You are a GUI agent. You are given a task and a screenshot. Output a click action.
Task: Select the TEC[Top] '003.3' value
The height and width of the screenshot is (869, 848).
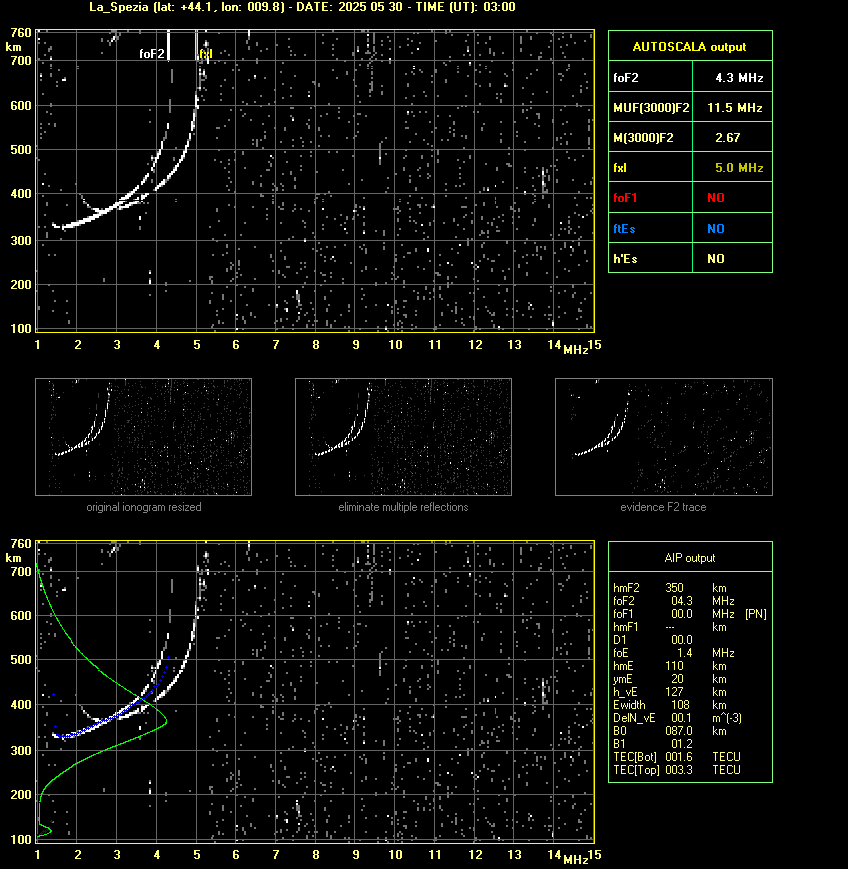coord(679,770)
